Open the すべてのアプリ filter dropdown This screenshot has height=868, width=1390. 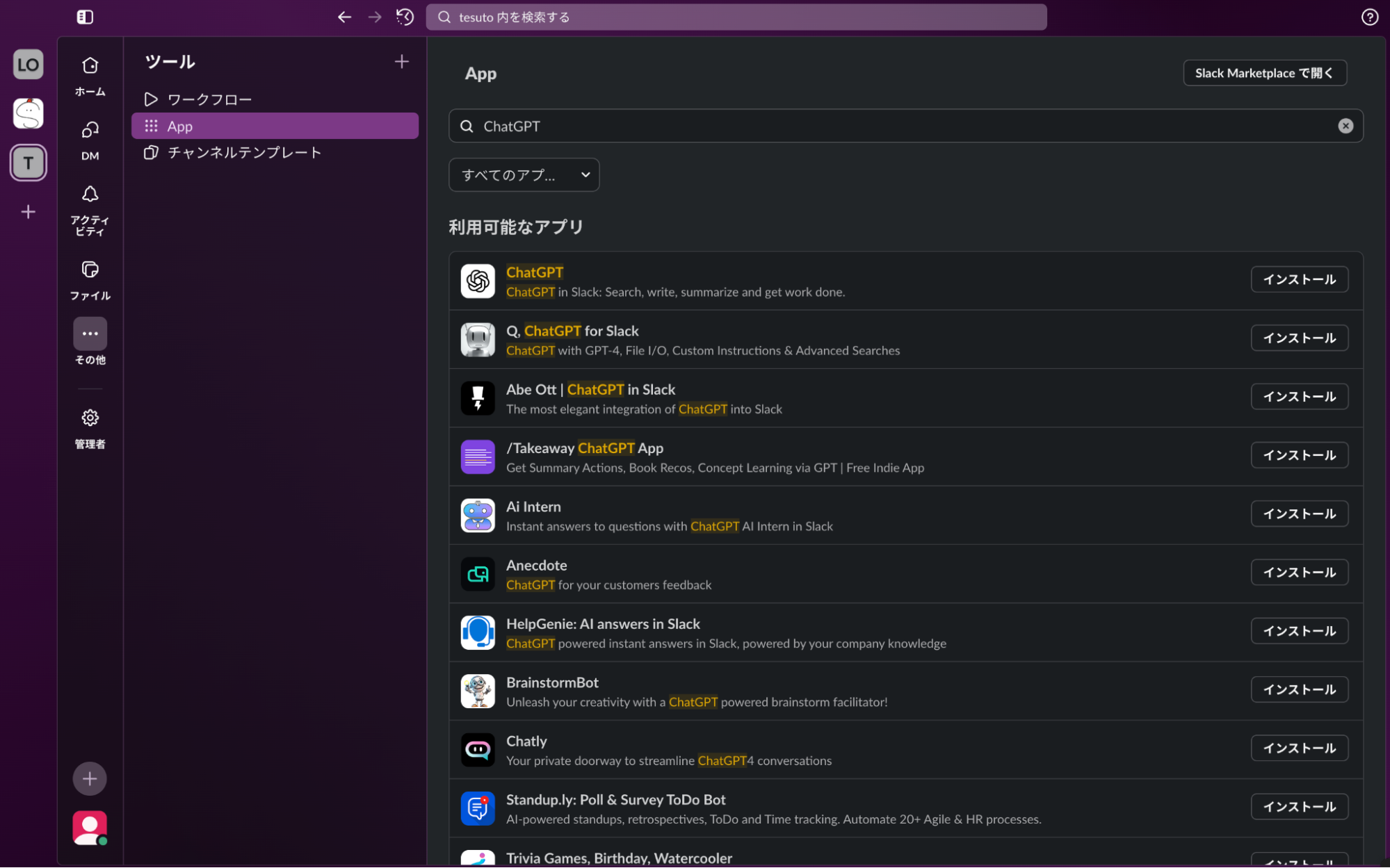click(524, 174)
